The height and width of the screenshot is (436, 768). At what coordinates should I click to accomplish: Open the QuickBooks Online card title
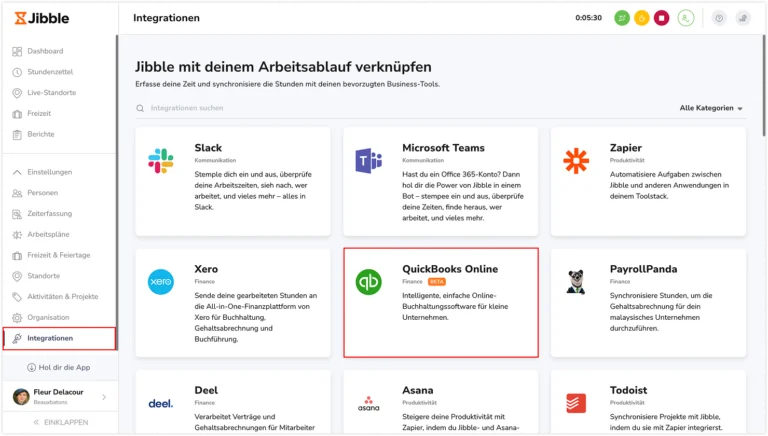click(x=450, y=269)
